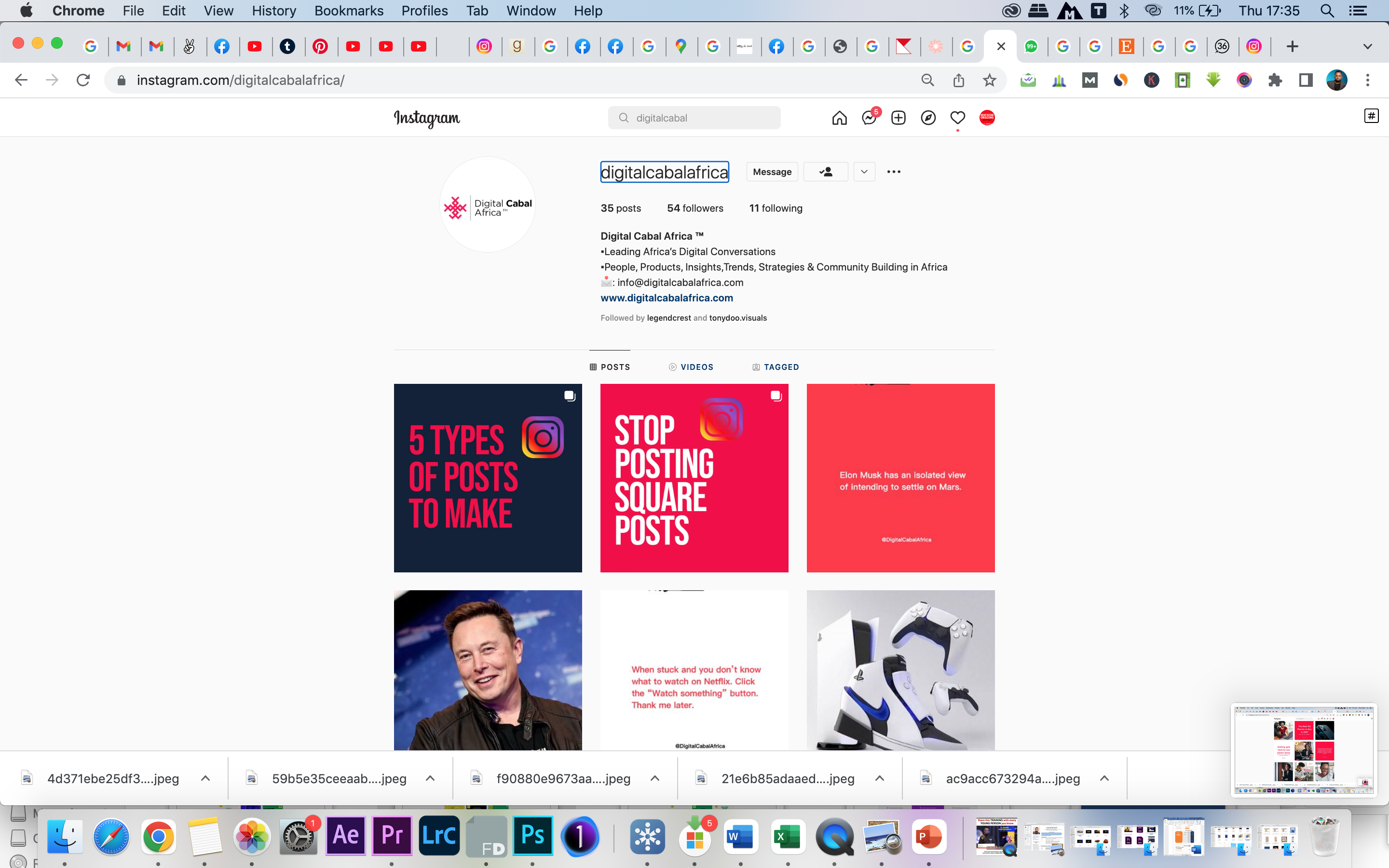The image size is (1389, 868).
Task: Open the Bookmarks menu
Action: pyautogui.click(x=348, y=11)
